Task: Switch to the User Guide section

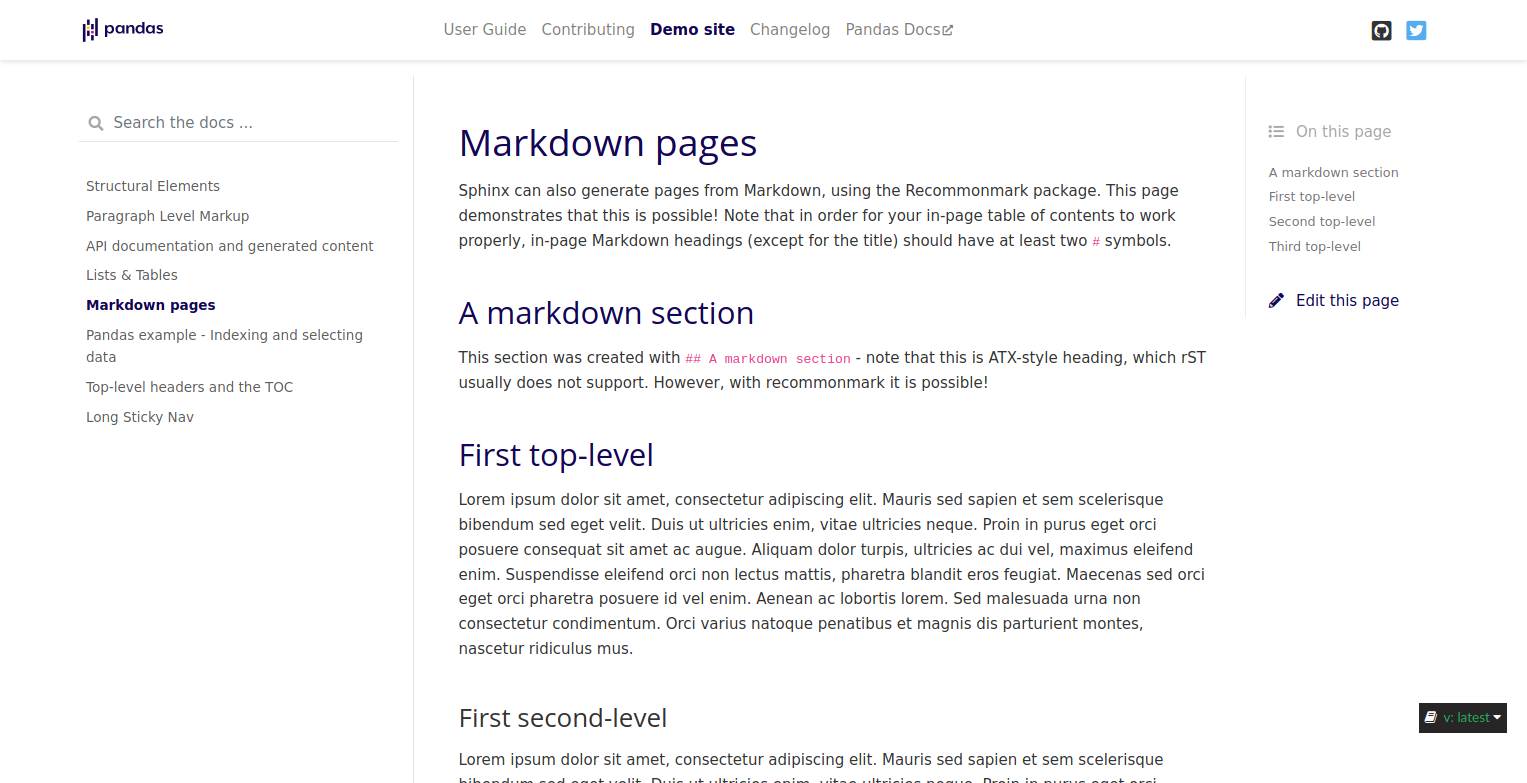Action: (x=485, y=29)
